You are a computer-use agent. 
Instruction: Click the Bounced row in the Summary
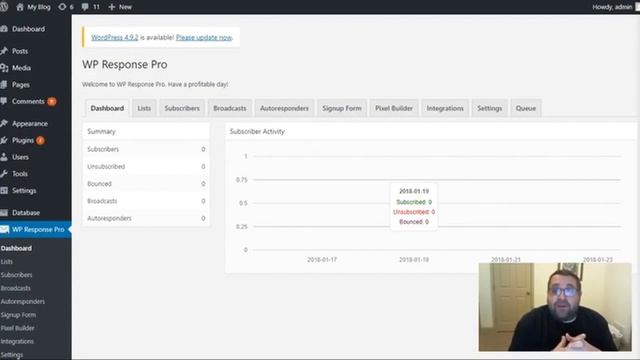pos(146,184)
